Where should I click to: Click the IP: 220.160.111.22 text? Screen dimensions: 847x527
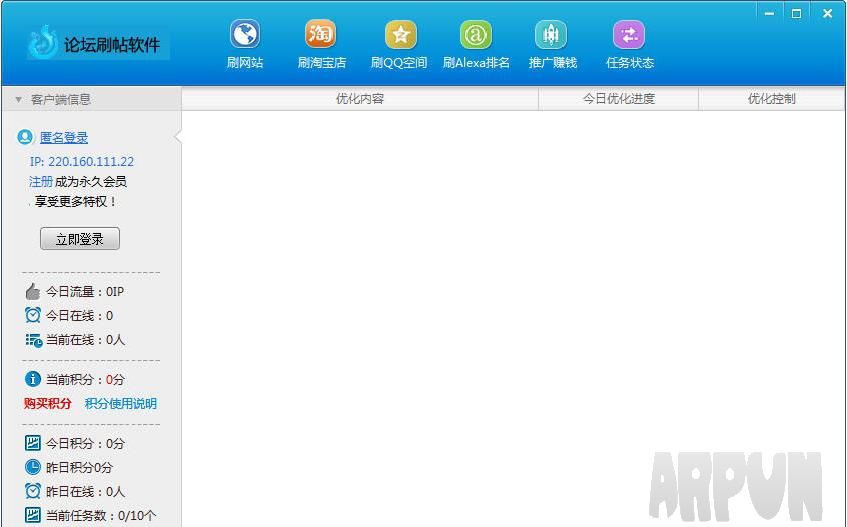82,161
